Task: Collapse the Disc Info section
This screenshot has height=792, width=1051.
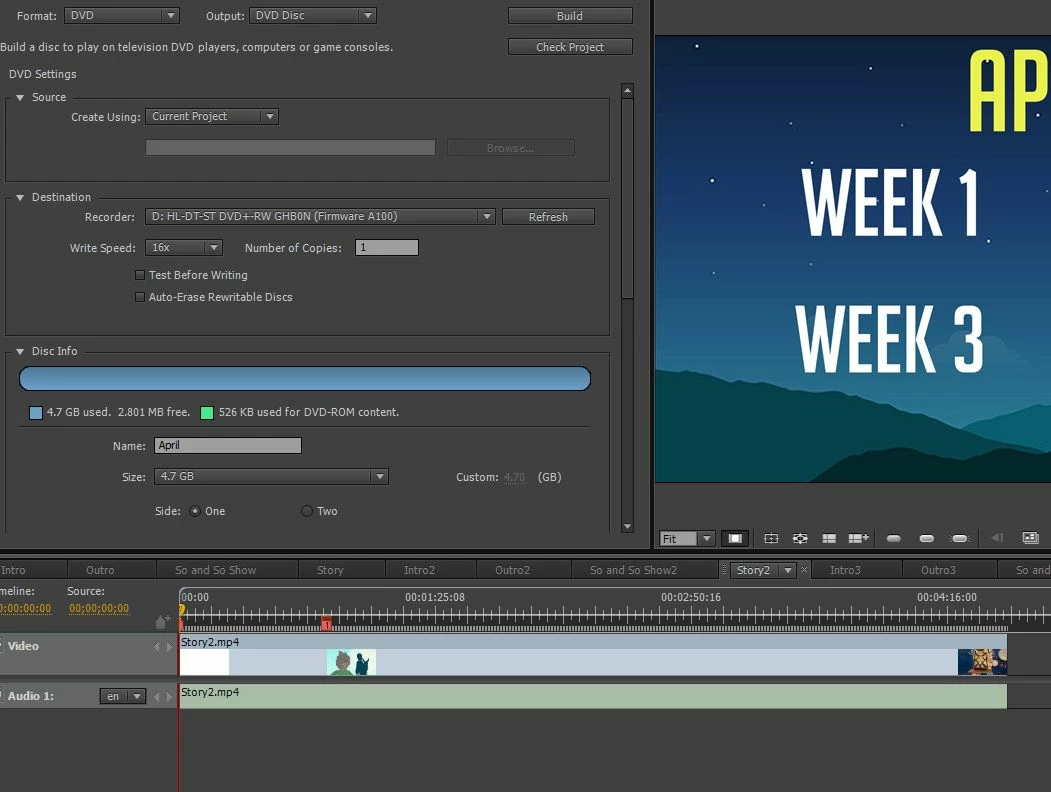Action: [20, 352]
